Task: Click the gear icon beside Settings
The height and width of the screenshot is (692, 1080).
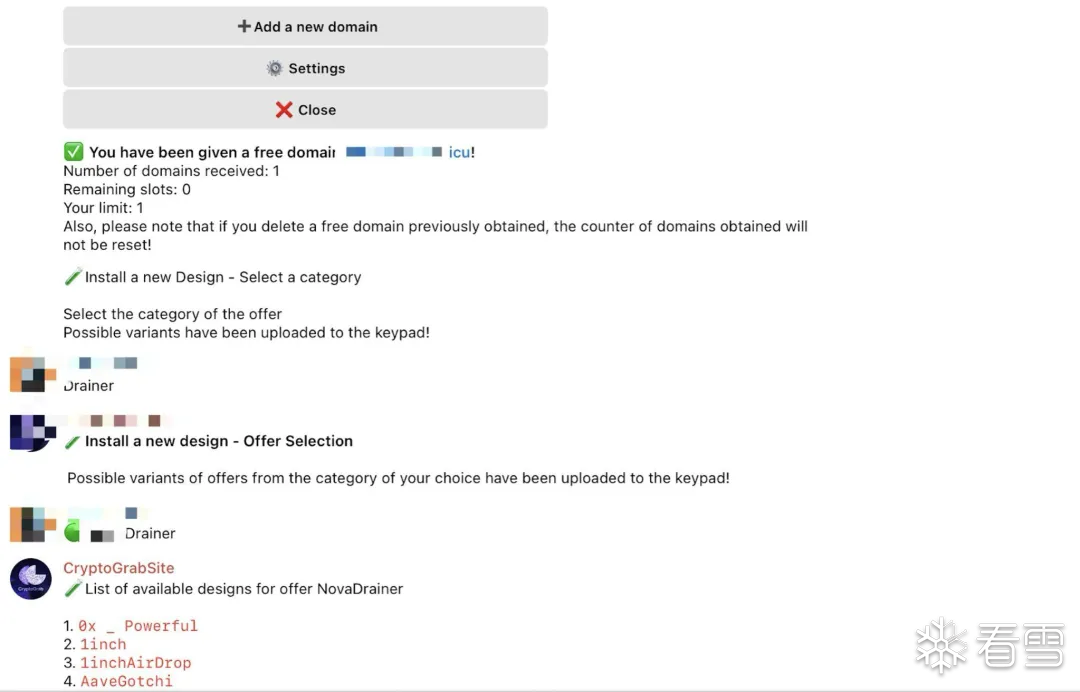Action: [x=274, y=68]
